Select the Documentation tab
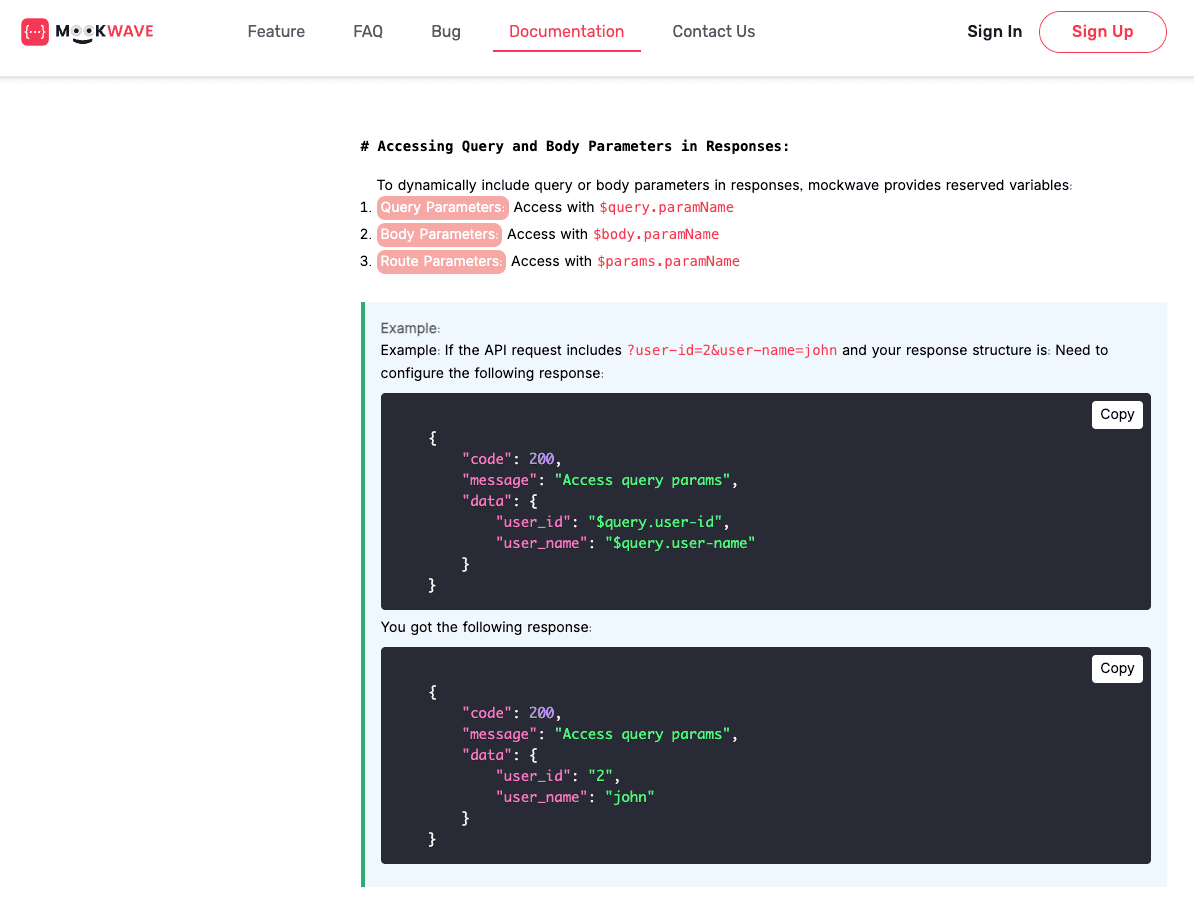Screen dimensions: 1194x908 point(567,31)
